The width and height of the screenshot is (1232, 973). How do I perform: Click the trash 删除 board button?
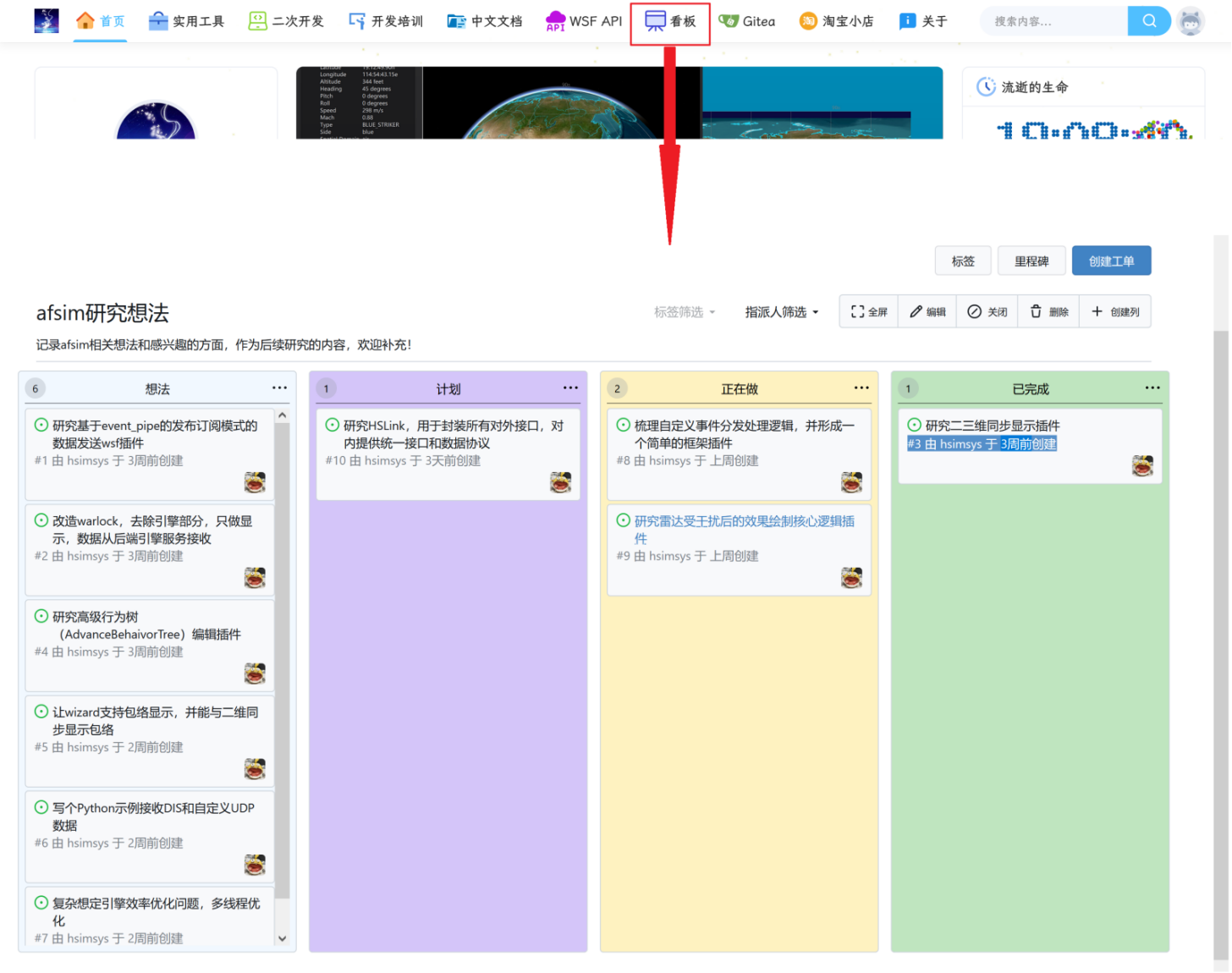click(1049, 312)
